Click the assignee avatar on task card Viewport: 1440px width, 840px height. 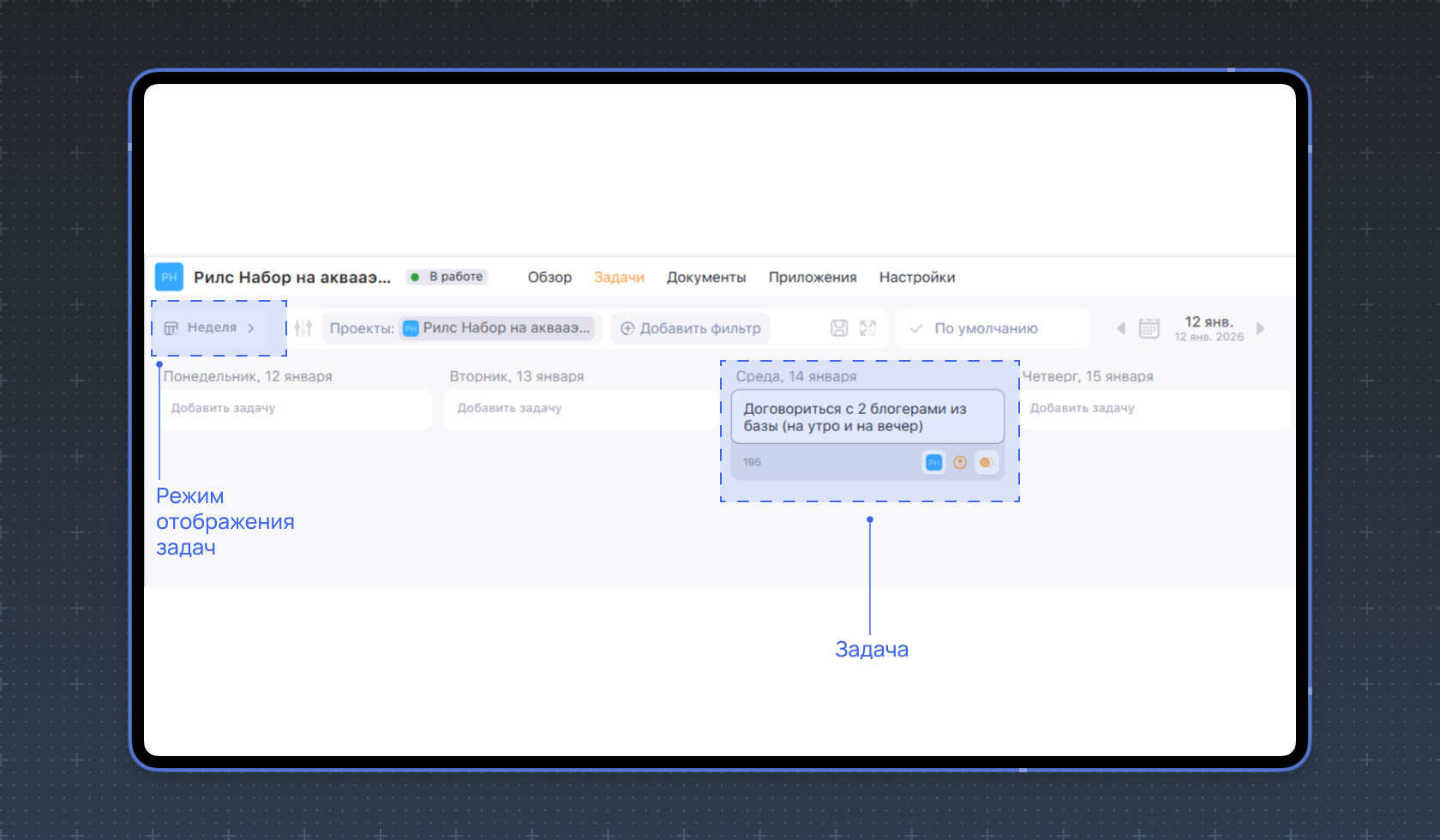tap(987, 463)
